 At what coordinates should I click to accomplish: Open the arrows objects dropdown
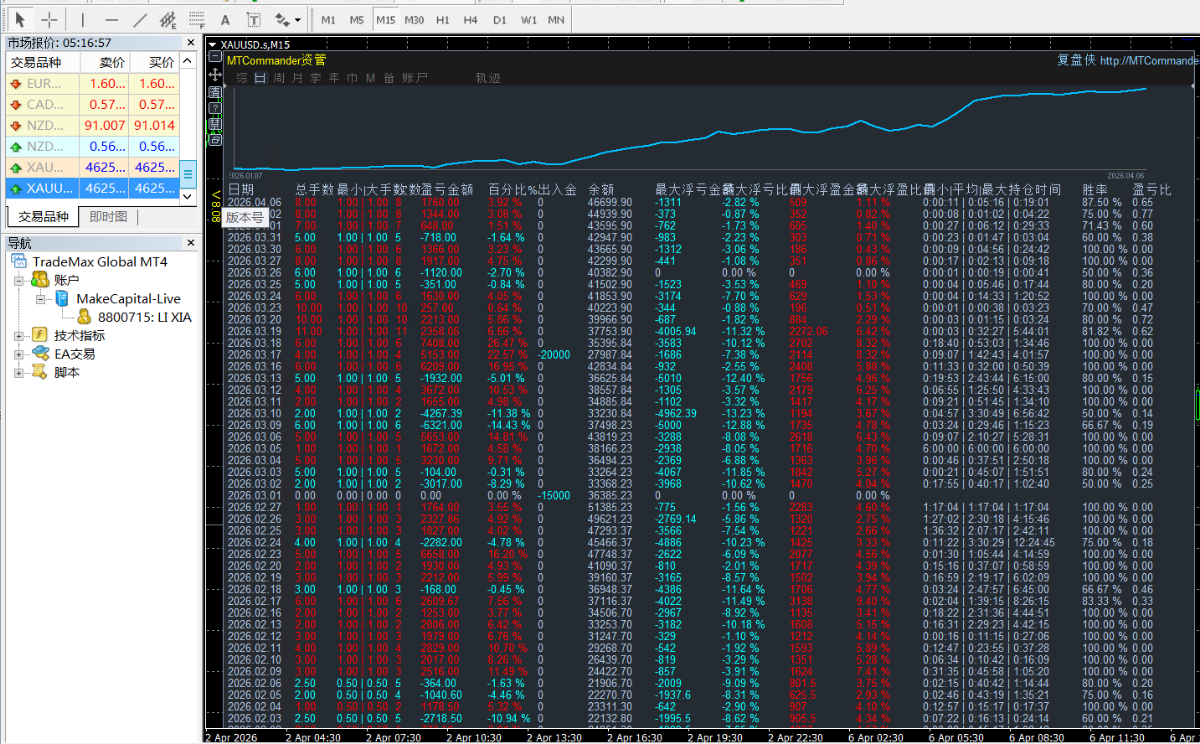click(297, 19)
